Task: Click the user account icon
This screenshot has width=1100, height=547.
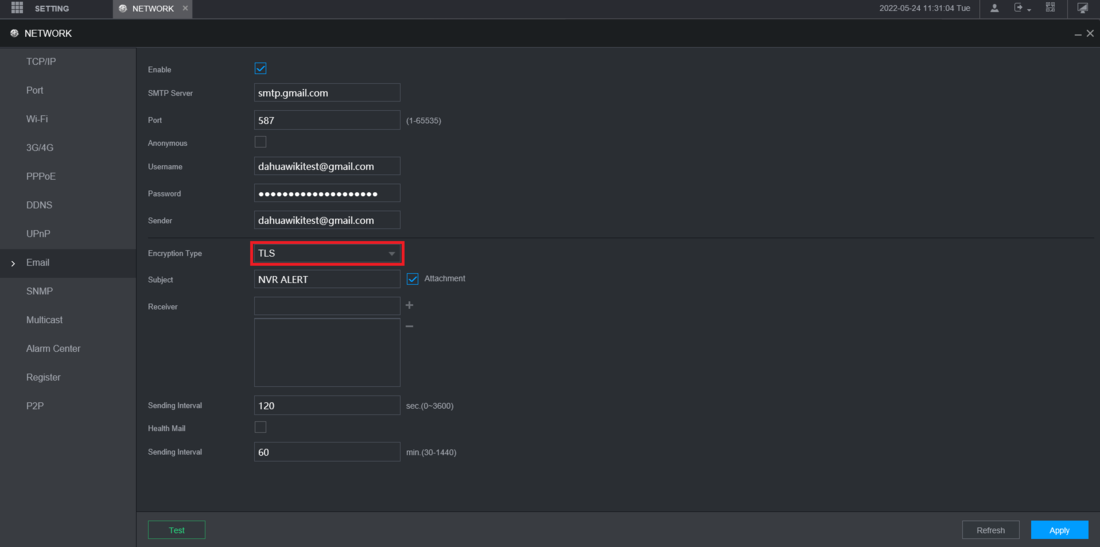Action: pos(995,8)
